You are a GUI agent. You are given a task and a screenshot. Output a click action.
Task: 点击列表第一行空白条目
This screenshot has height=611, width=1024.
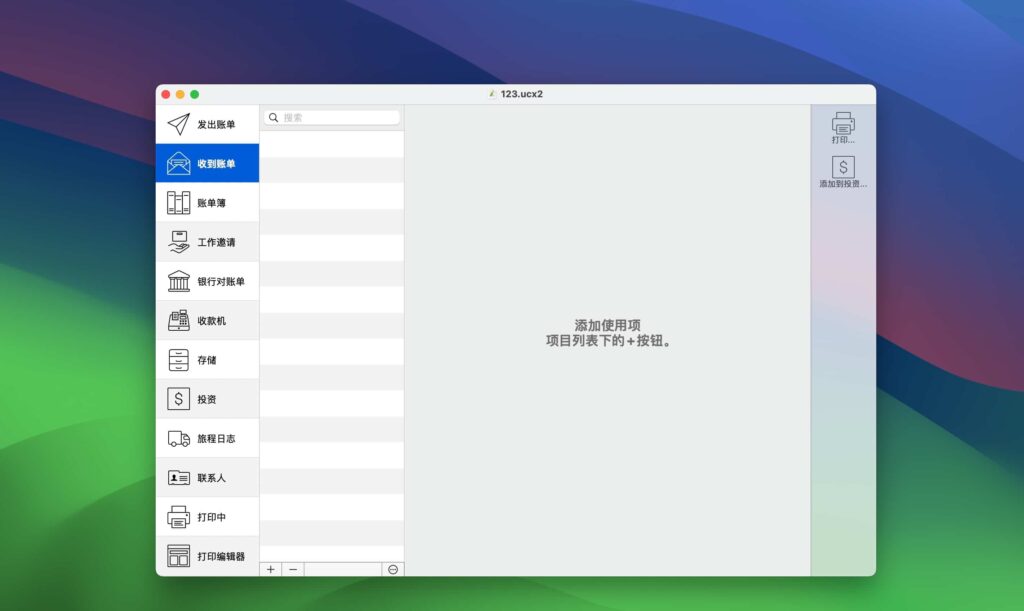[332, 143]
